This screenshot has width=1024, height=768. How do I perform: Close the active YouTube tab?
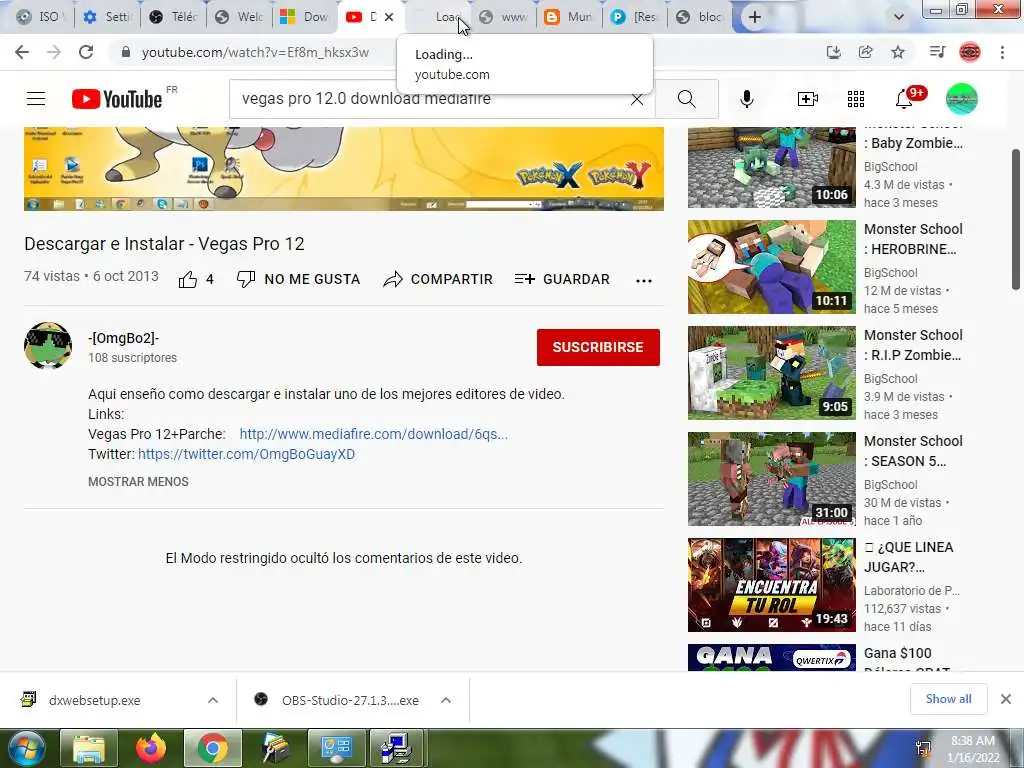[x=389, y=17]
